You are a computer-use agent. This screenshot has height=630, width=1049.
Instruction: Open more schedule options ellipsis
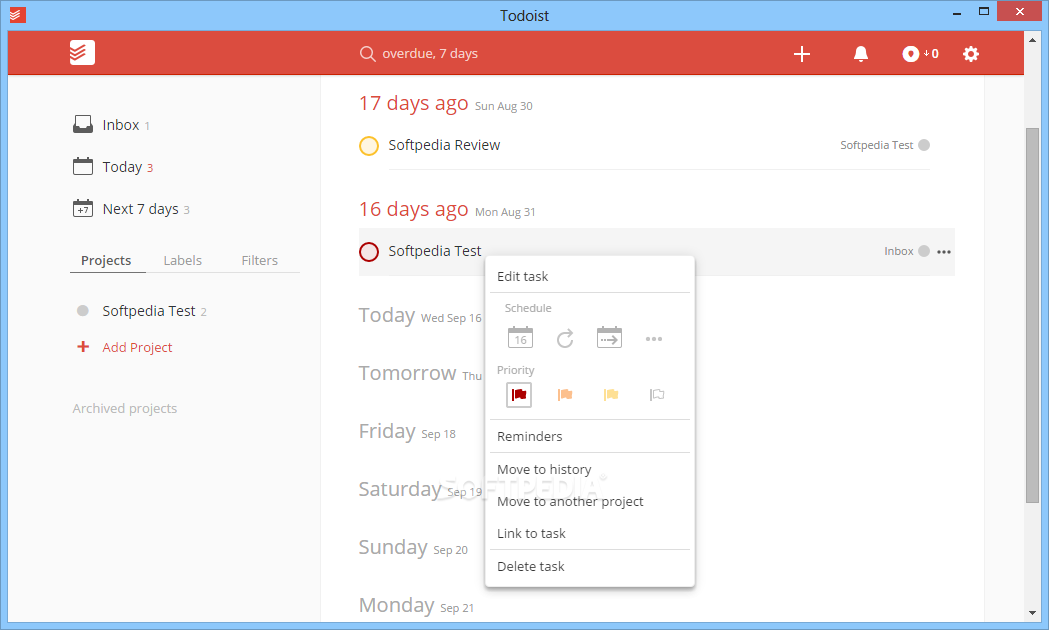pos(654,339)
